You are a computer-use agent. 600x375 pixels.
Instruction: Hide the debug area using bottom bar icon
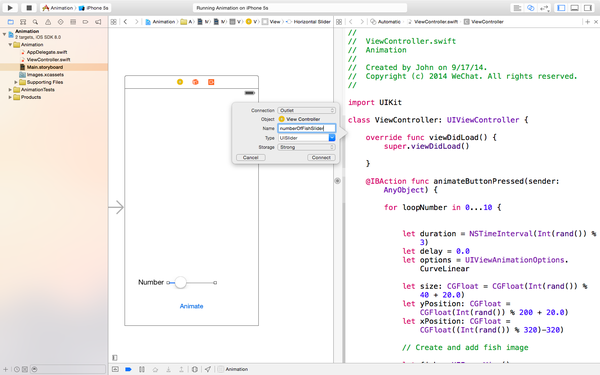[115, 369]
